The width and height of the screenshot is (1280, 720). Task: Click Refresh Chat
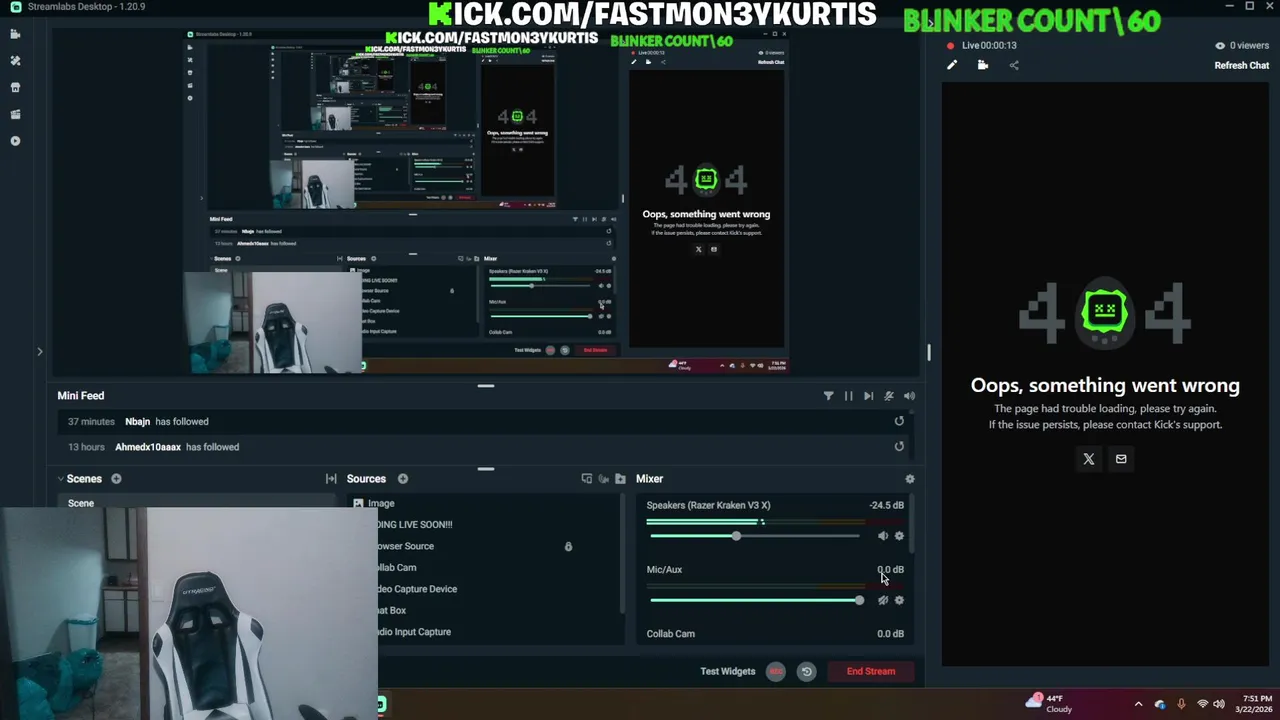click(x=1241, y=66)
